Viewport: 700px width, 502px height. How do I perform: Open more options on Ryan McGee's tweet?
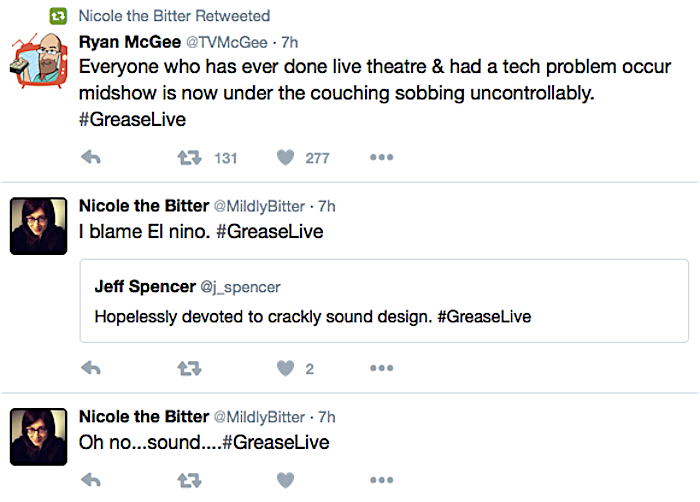381,157
